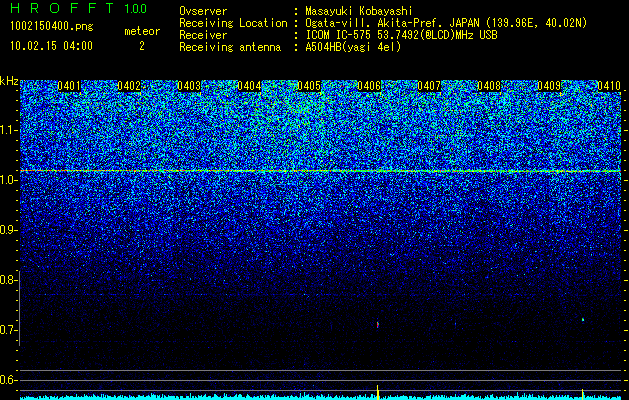Click the 0401 time marker
Screen dimensions: 629x400
pos(69,86)
